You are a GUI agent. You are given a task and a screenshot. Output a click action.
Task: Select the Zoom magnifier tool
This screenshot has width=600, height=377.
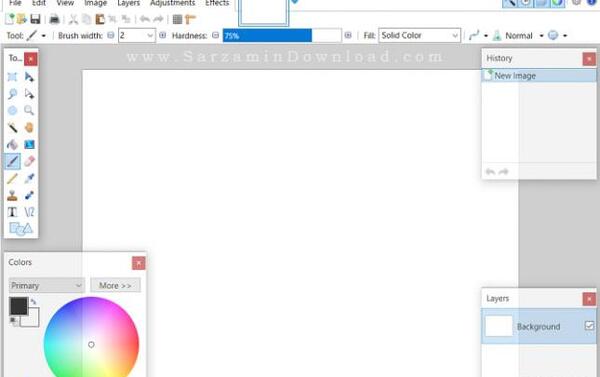pos(29,111)
